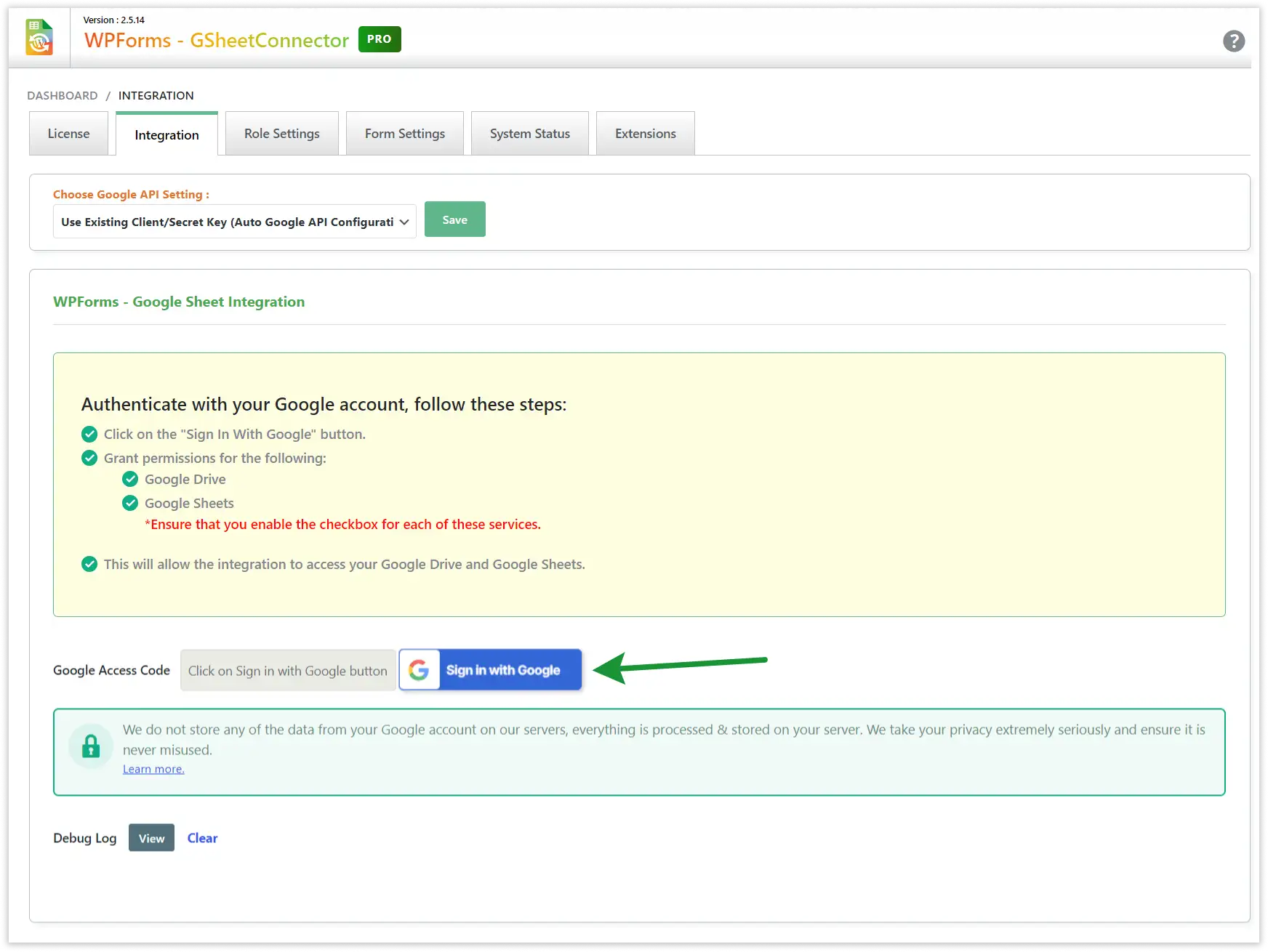Go to the Extensions tab

click(x=645, y=133)
